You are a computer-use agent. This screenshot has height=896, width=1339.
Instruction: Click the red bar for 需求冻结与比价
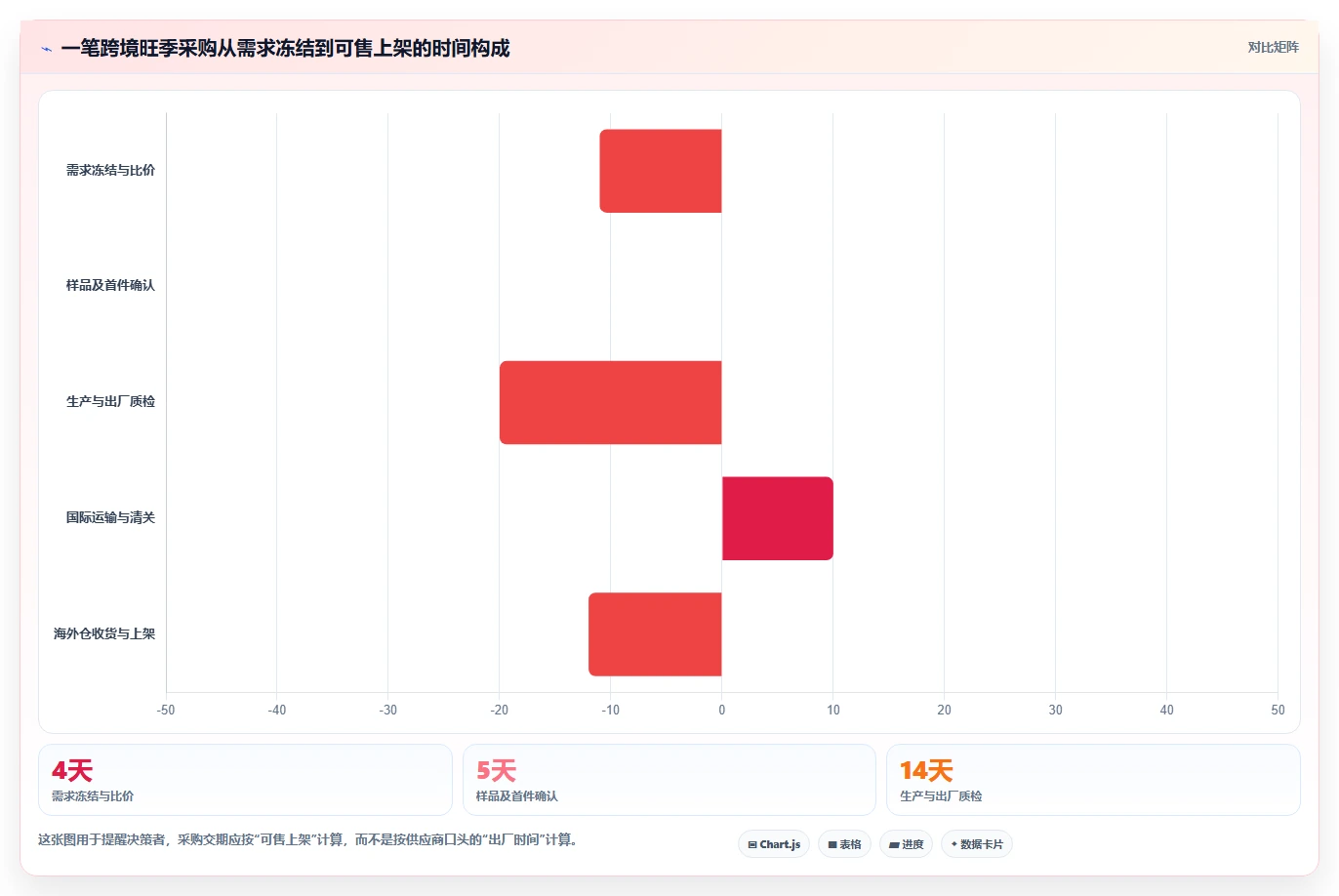coord(661,171)
